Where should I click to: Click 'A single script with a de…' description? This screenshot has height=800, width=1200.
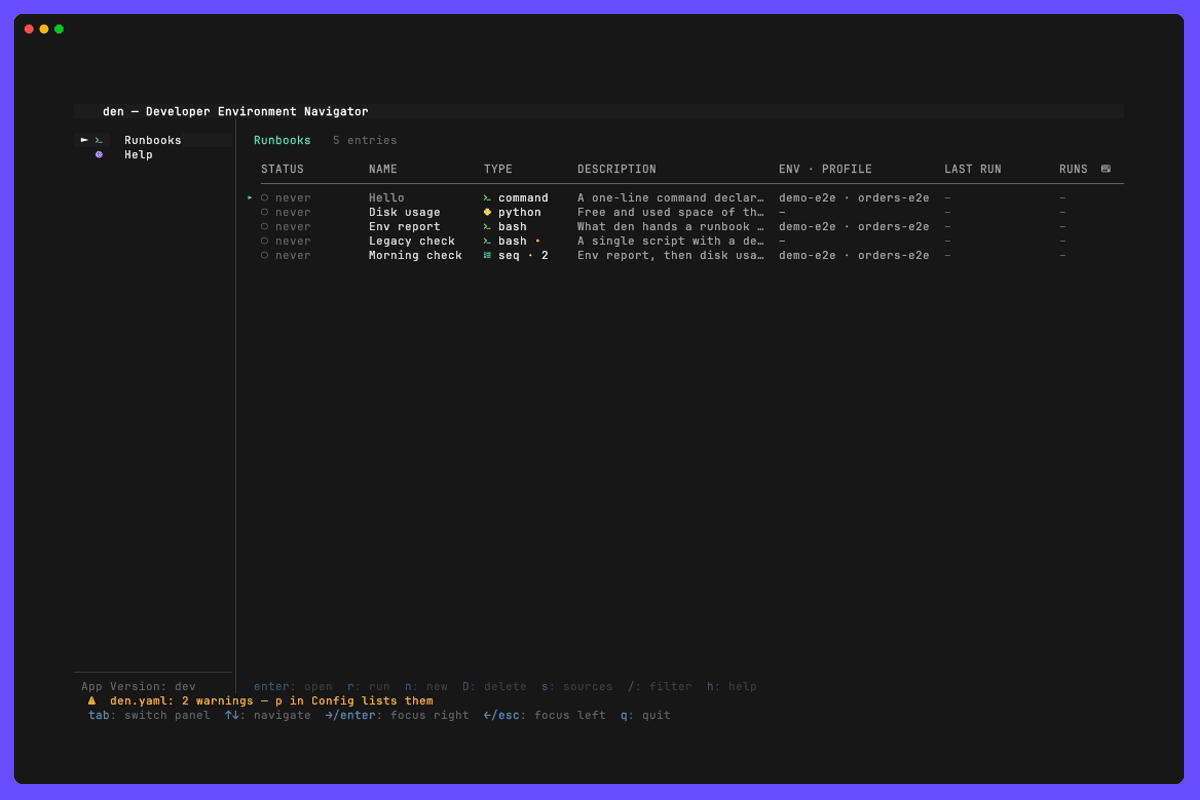671,241
